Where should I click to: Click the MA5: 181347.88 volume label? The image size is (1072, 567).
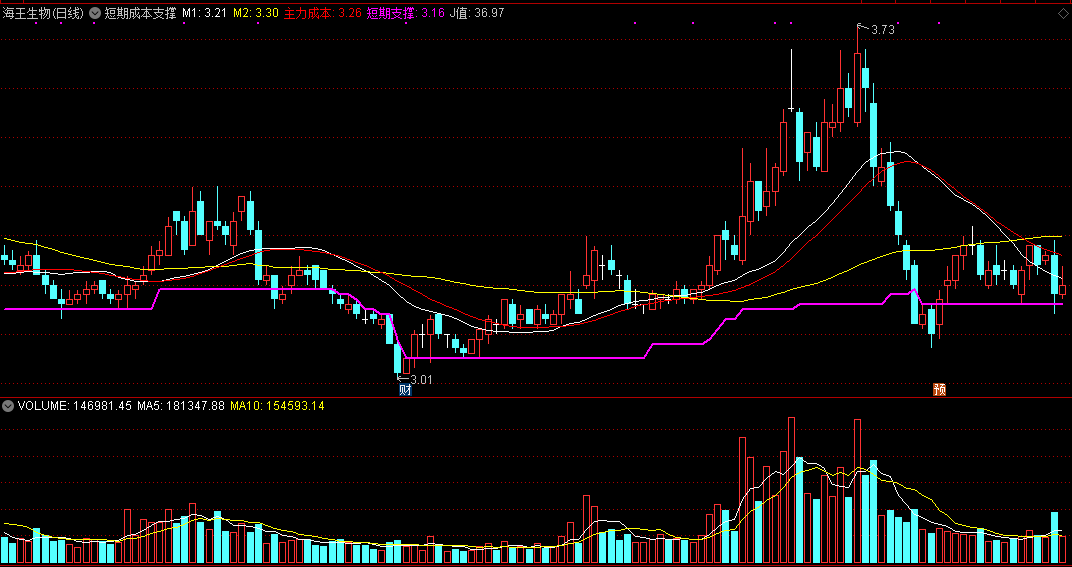(181, 406)
